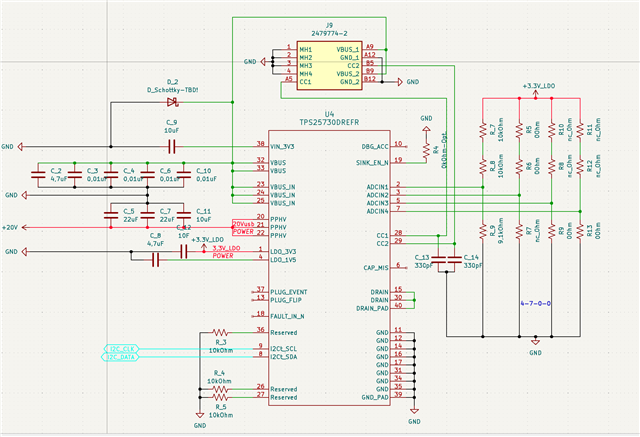Click the I2C_CLK global label

(121, 349)
